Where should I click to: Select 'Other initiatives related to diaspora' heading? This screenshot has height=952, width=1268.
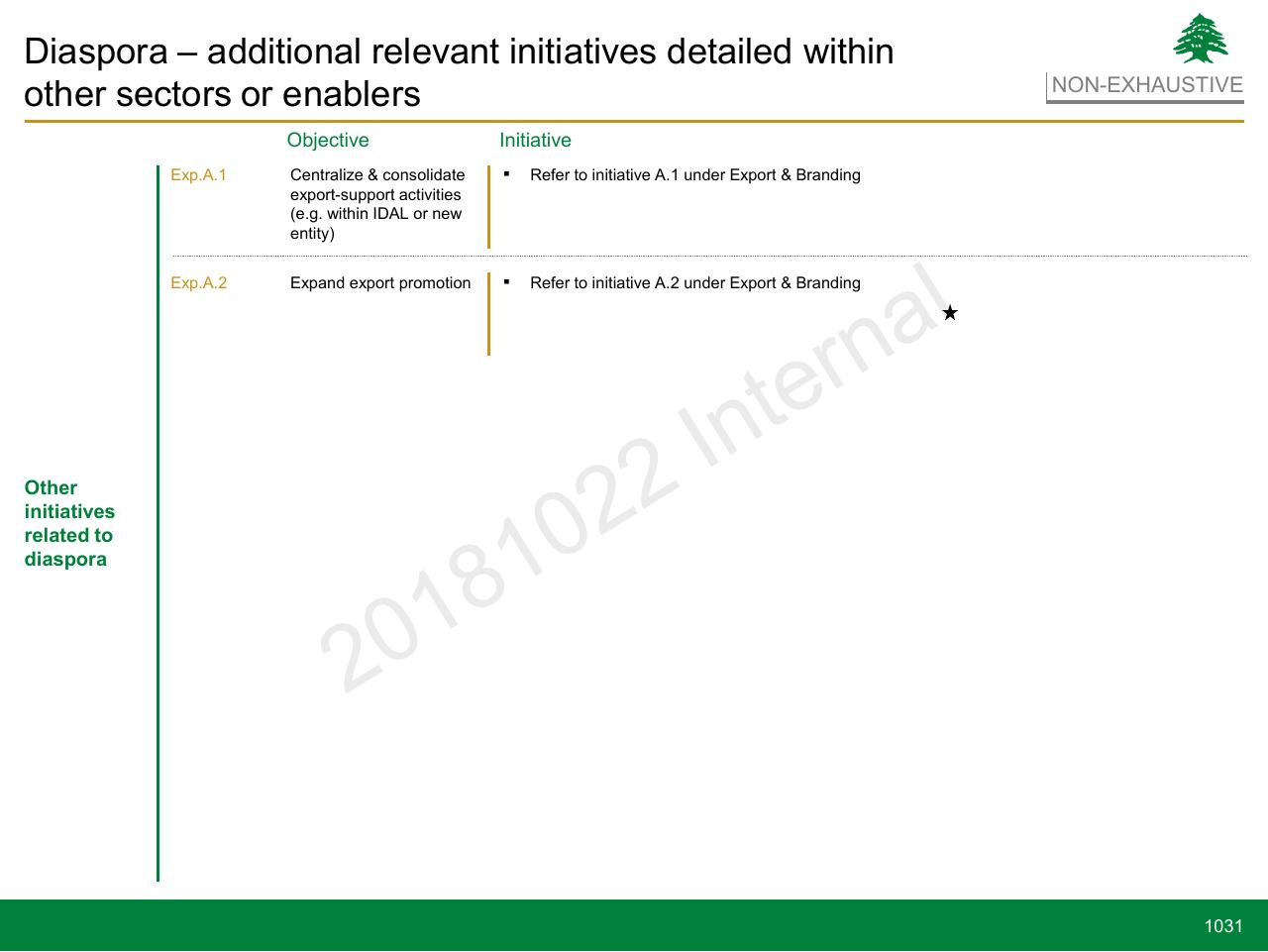[69, 523]
